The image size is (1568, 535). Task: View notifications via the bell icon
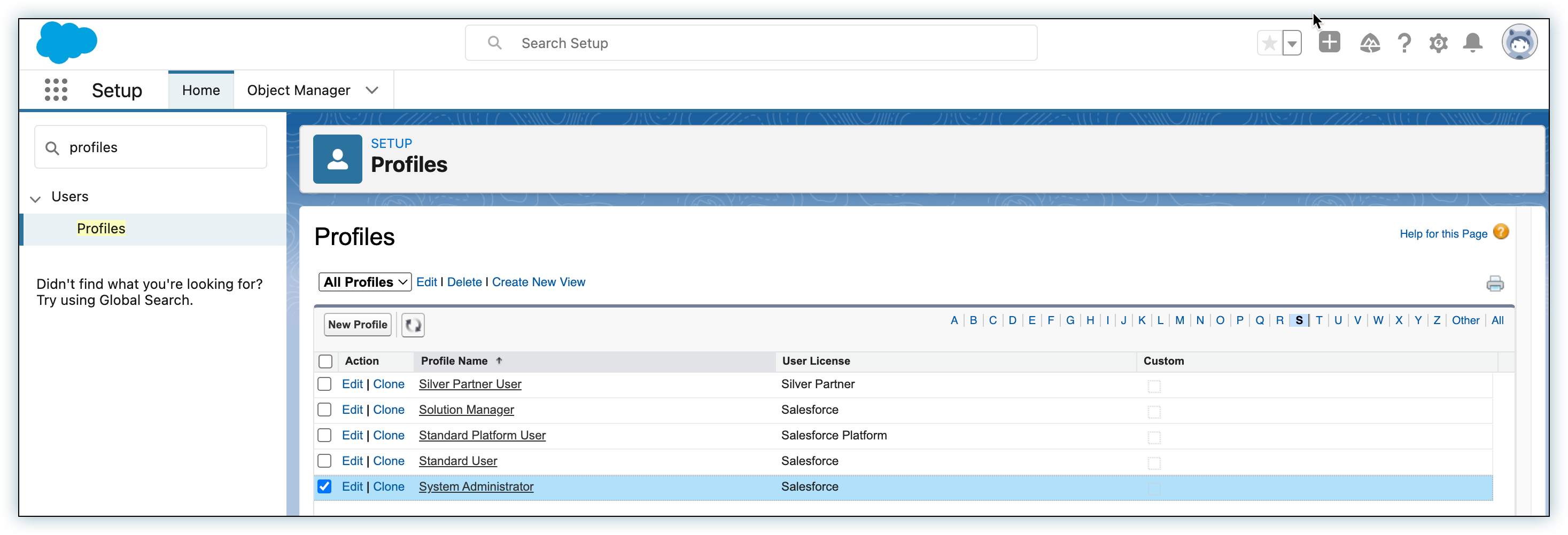click(x=1472, y=43)
